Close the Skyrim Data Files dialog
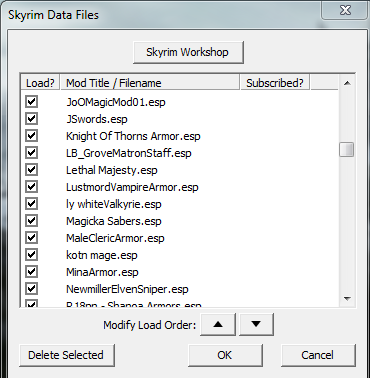370x378 pixels. click(345, 10)
